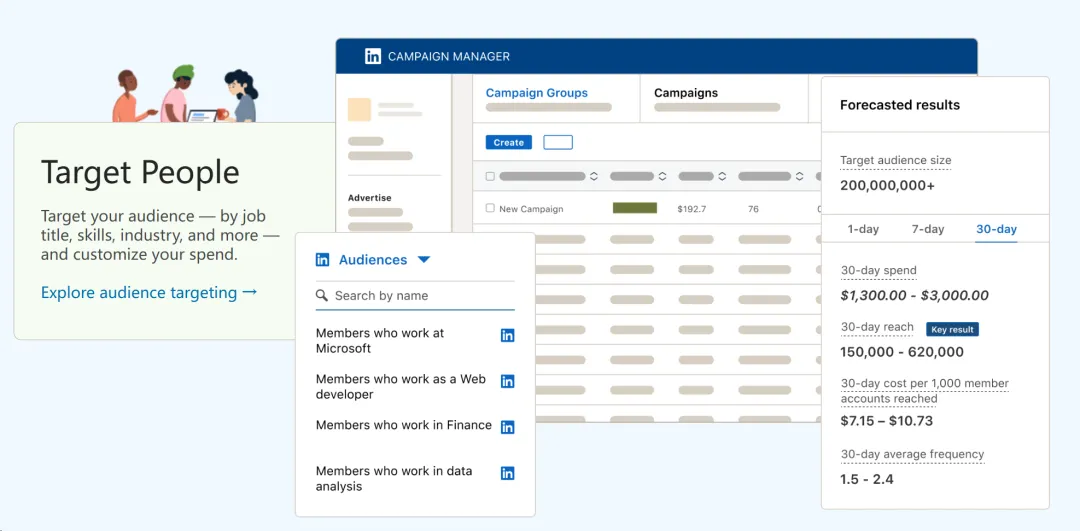
Task: Click the LinkedIn icon beside Audiences heading
Action: 322,260
